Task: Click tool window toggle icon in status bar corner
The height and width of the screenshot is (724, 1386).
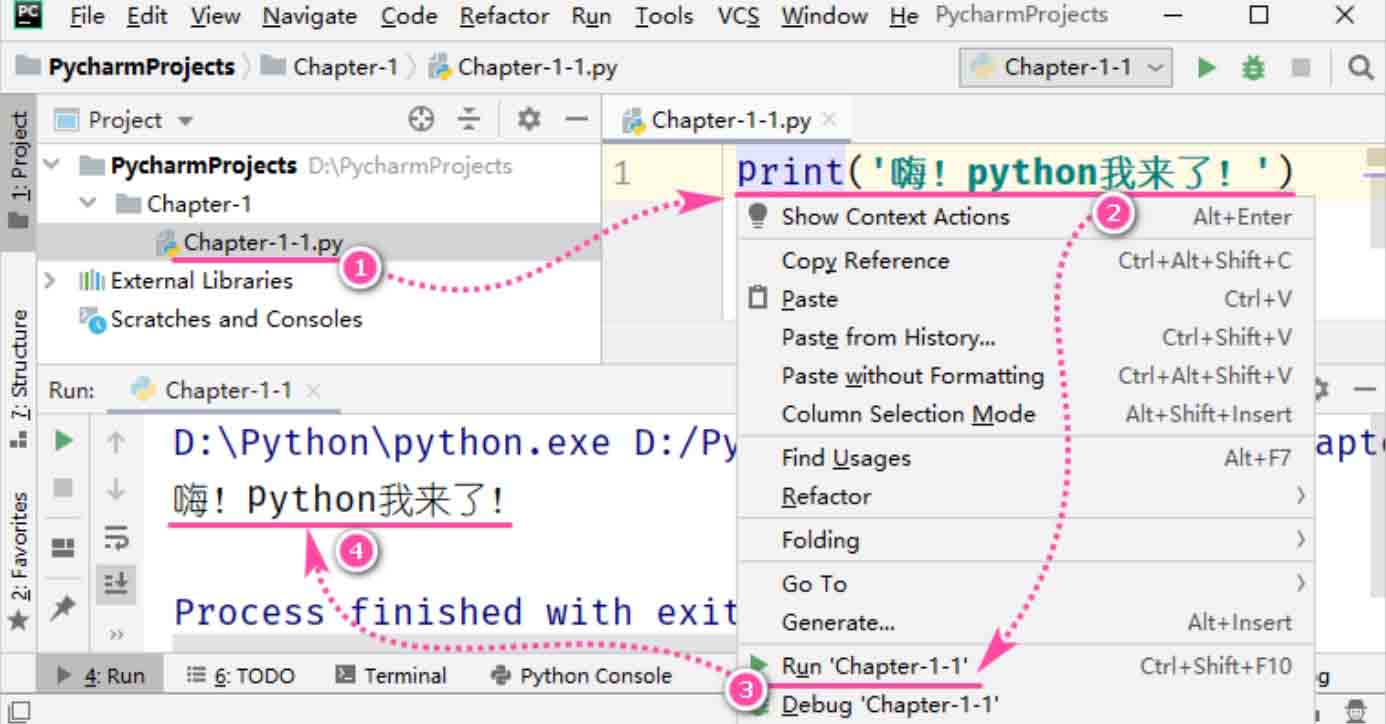Action: pos(19,712)
